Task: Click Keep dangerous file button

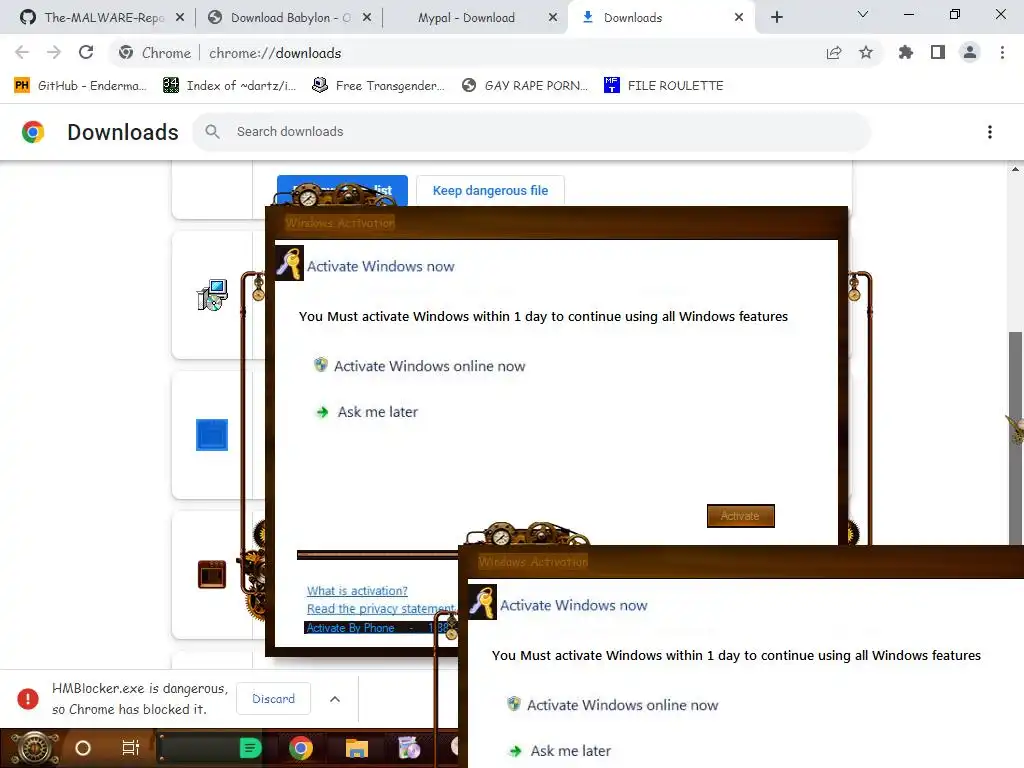Action: (490, 191)
